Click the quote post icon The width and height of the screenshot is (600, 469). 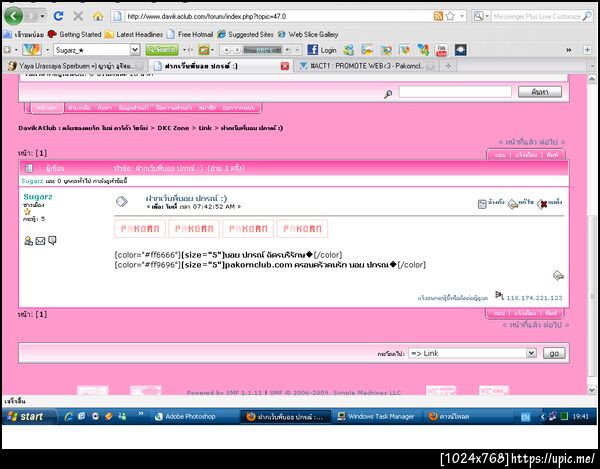pos(491,203)
